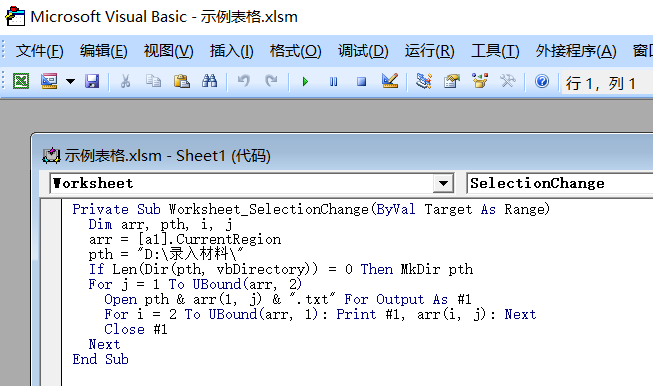
Task: Open the 插入(I) menu
Action: click(232, 51)
